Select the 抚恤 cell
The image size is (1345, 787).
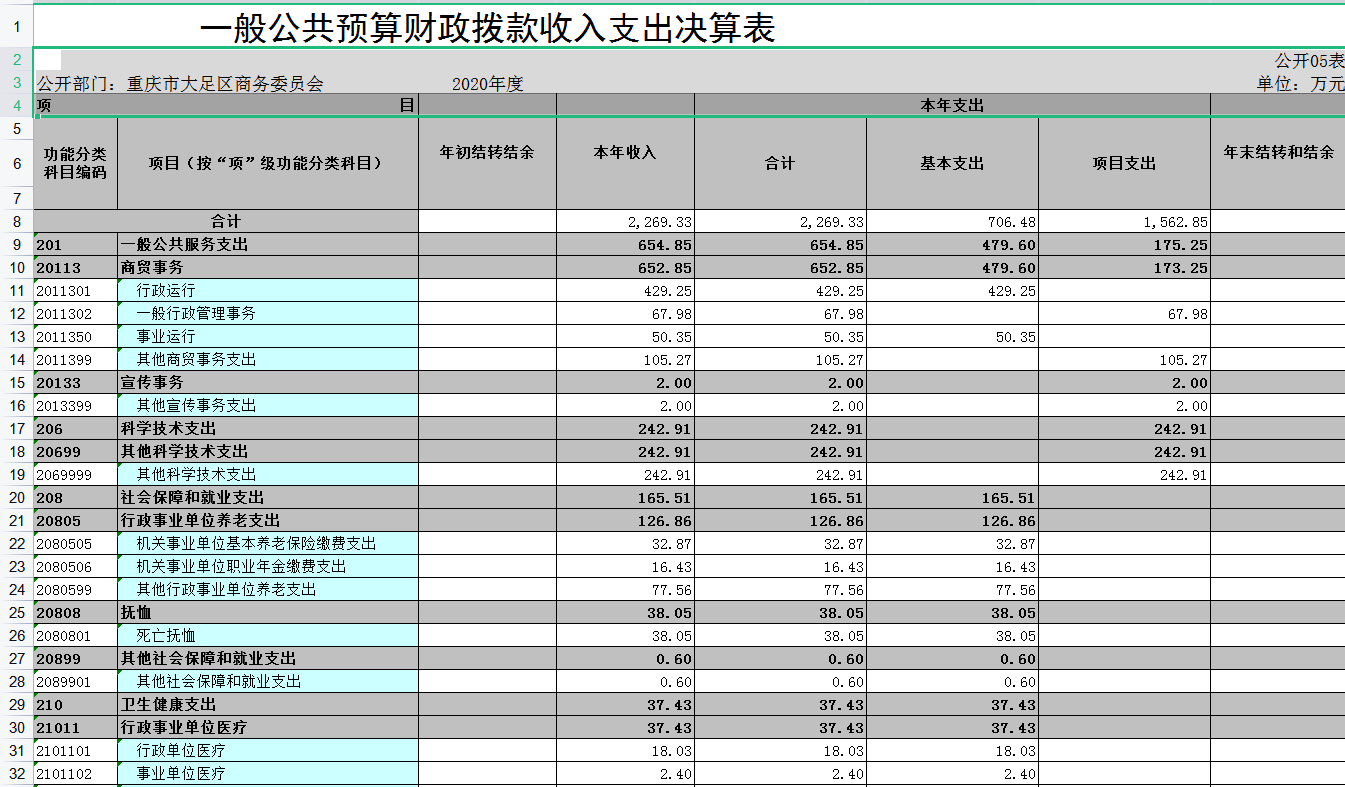(267, 612)
